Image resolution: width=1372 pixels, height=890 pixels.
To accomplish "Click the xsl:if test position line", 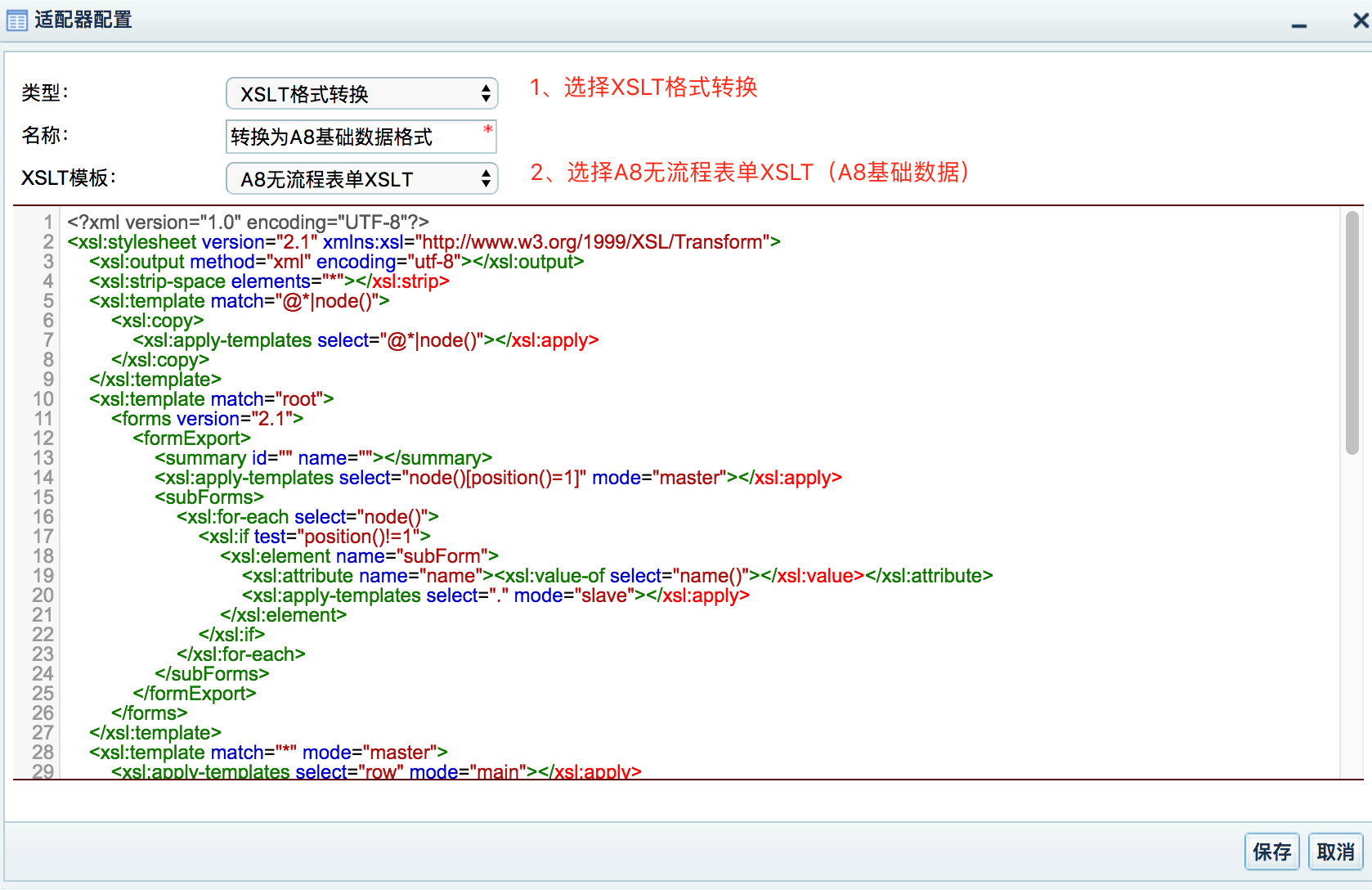I will tap(314, 537).
